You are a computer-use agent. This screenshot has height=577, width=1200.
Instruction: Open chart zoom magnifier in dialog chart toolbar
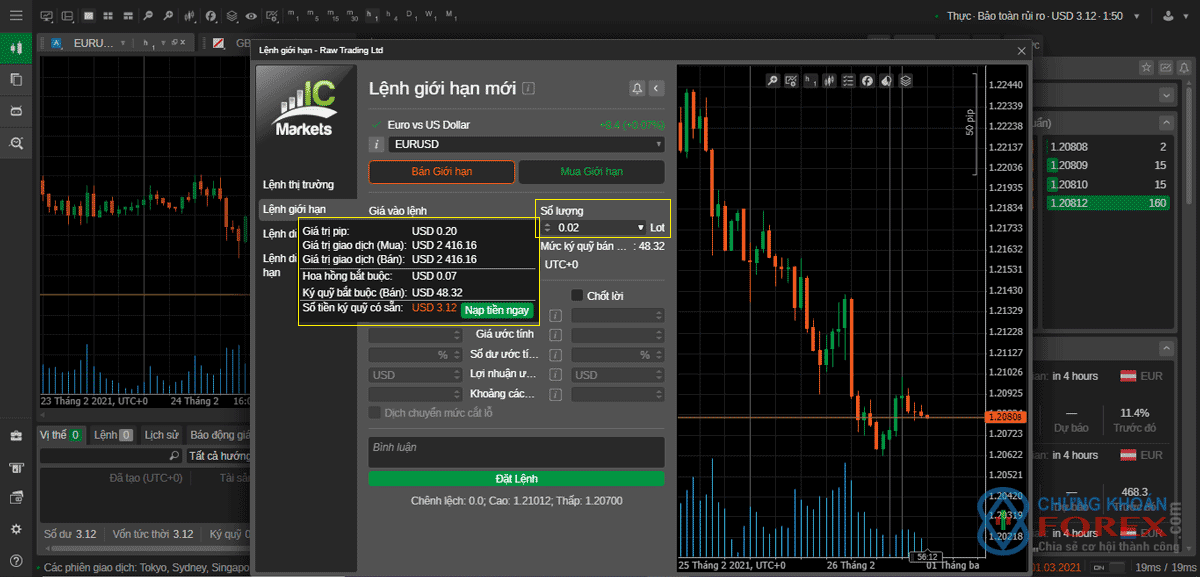772,80
